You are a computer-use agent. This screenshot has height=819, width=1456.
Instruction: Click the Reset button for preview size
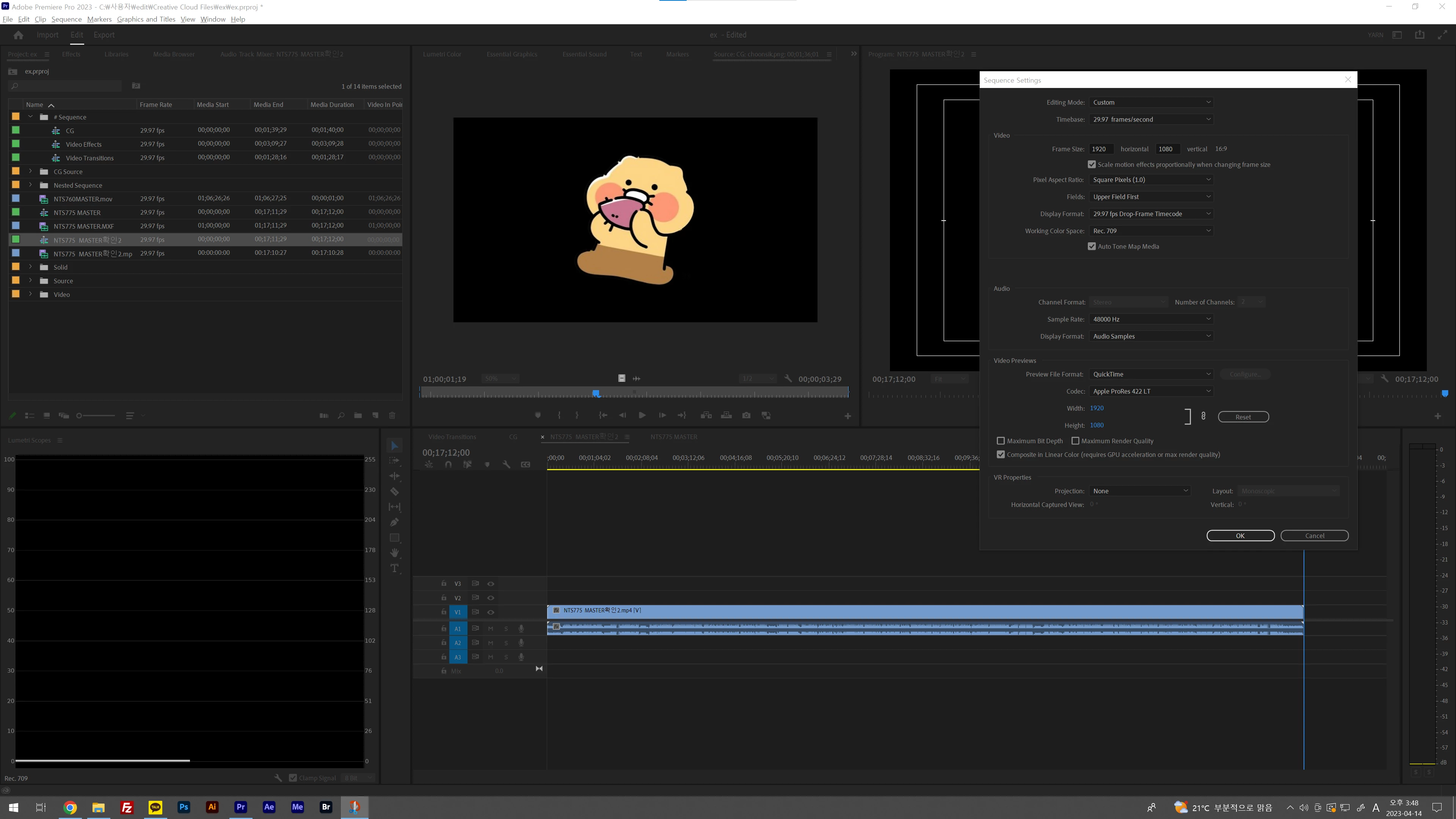(1243, 417)
